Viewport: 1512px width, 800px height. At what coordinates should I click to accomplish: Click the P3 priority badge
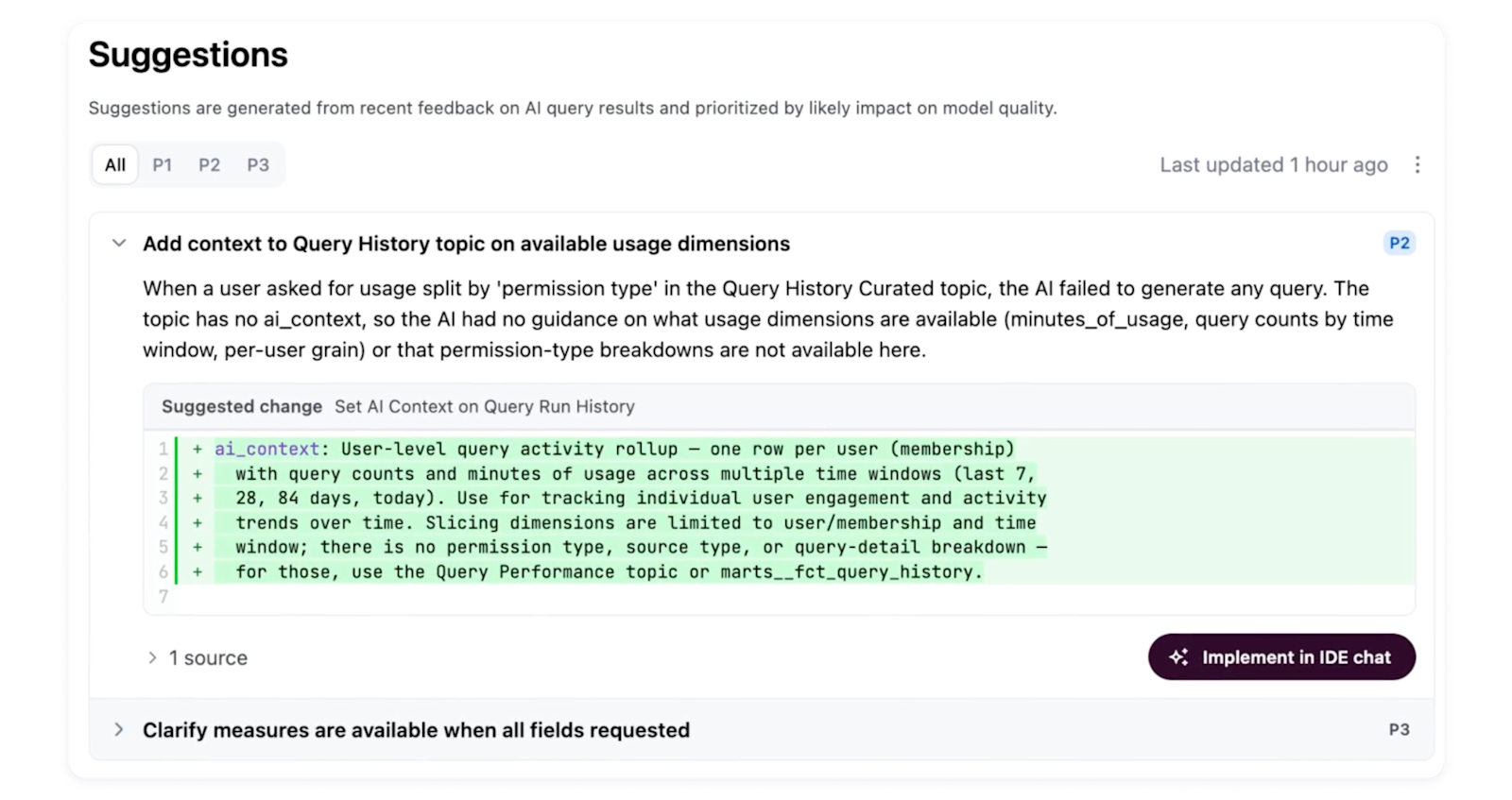pos(1400,729)
